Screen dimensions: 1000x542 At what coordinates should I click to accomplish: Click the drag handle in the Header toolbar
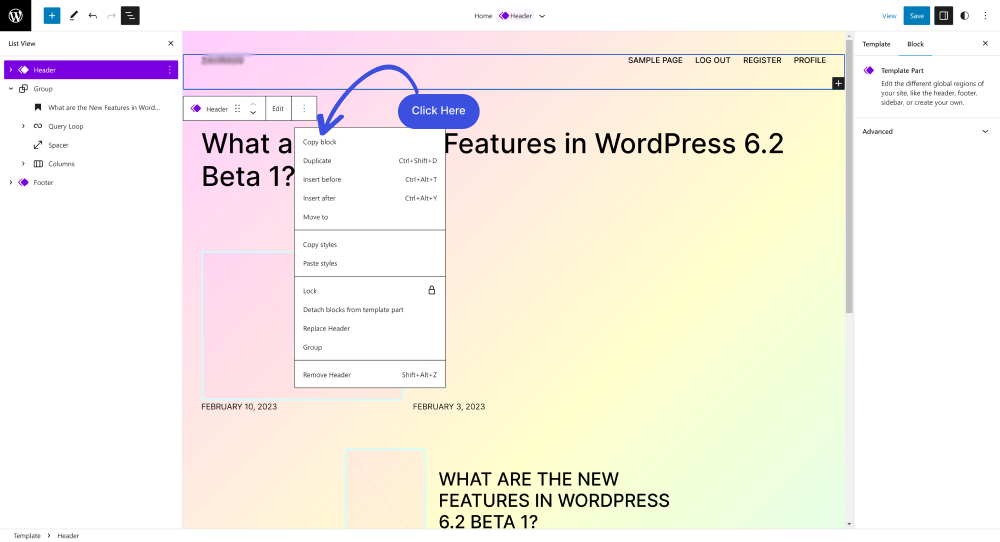pyautogui.click(x=237, y=108)
